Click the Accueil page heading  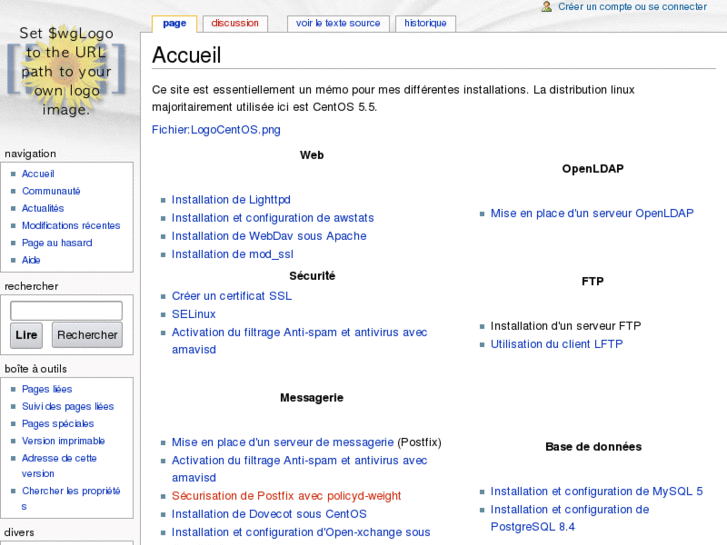coord(186,55)
